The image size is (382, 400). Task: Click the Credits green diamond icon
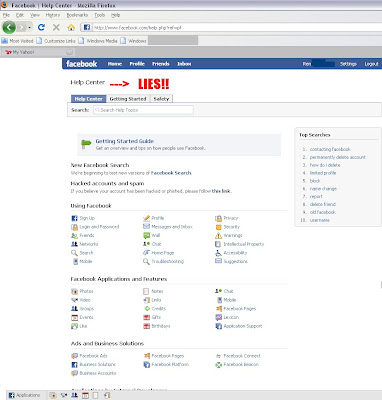click(146, 309)
